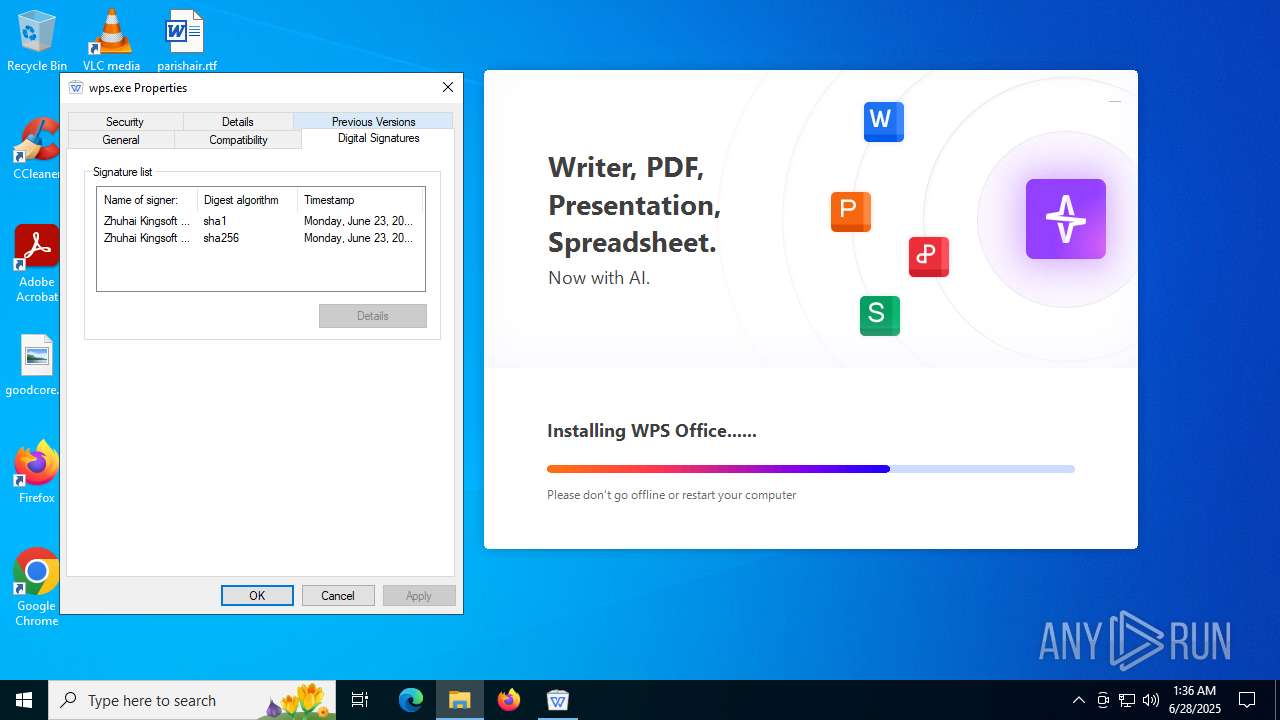Select the Digital Signatures tab
Viewport: 1280px width, 720px height.
pos(378,138)
